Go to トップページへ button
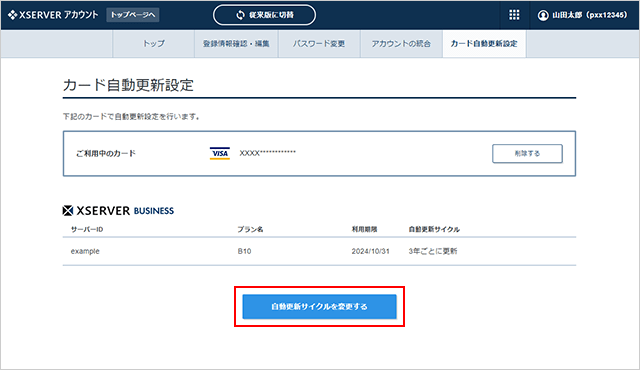Viewport: 640px width, 370px height. coord(133,15)
